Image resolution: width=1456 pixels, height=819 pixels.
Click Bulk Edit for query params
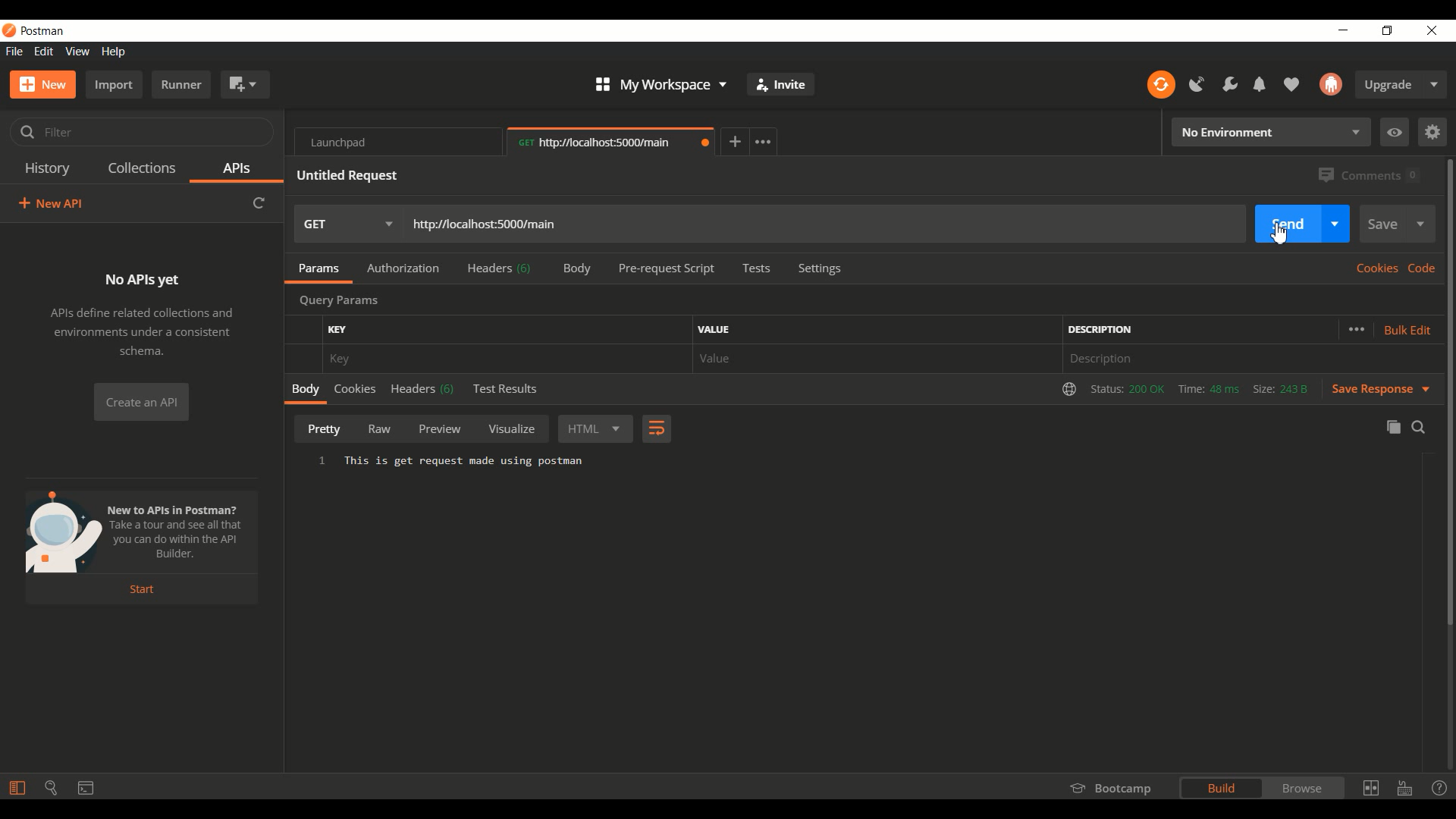click(1407, 330)
